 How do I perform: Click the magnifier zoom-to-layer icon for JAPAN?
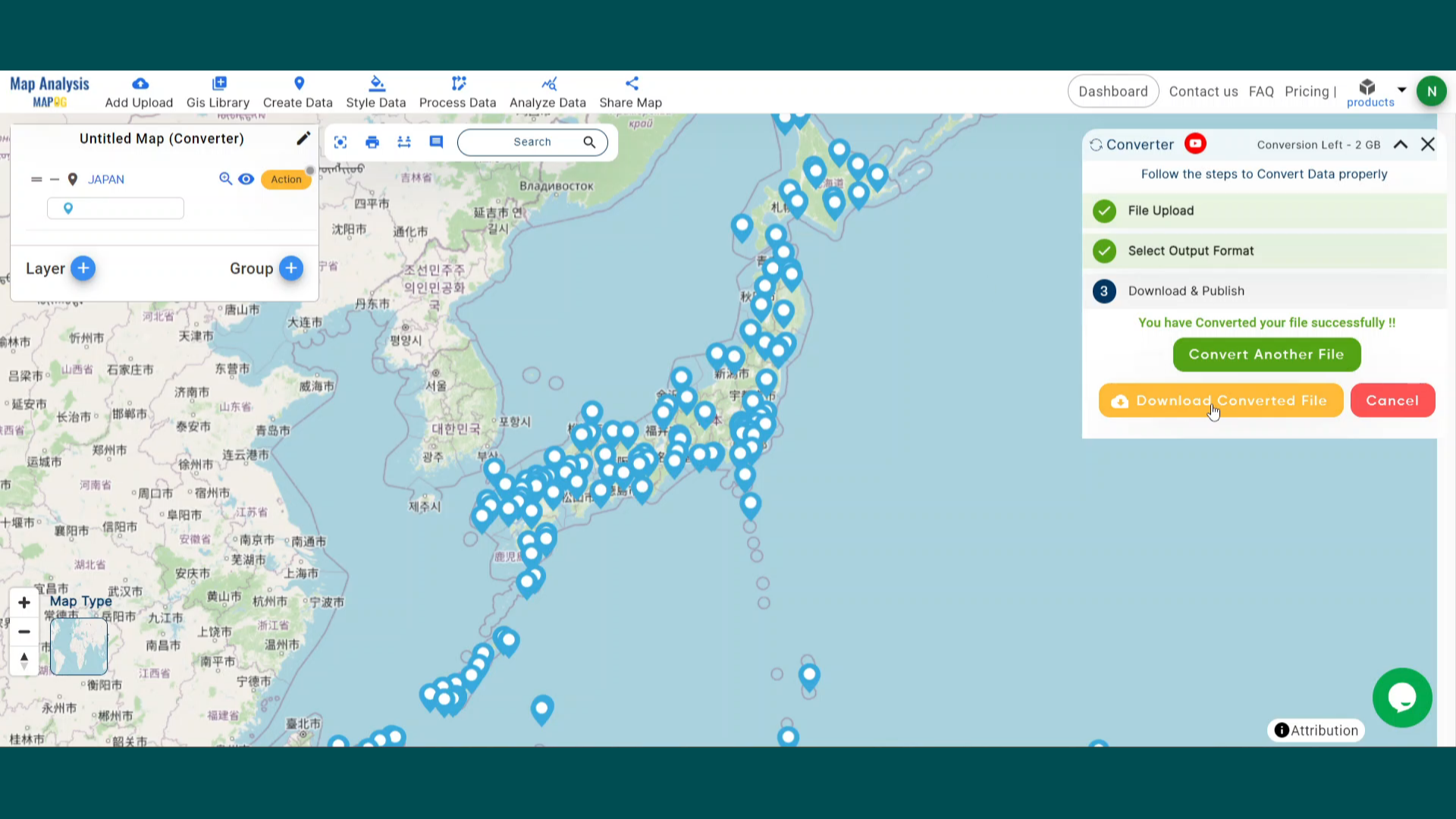225,179
